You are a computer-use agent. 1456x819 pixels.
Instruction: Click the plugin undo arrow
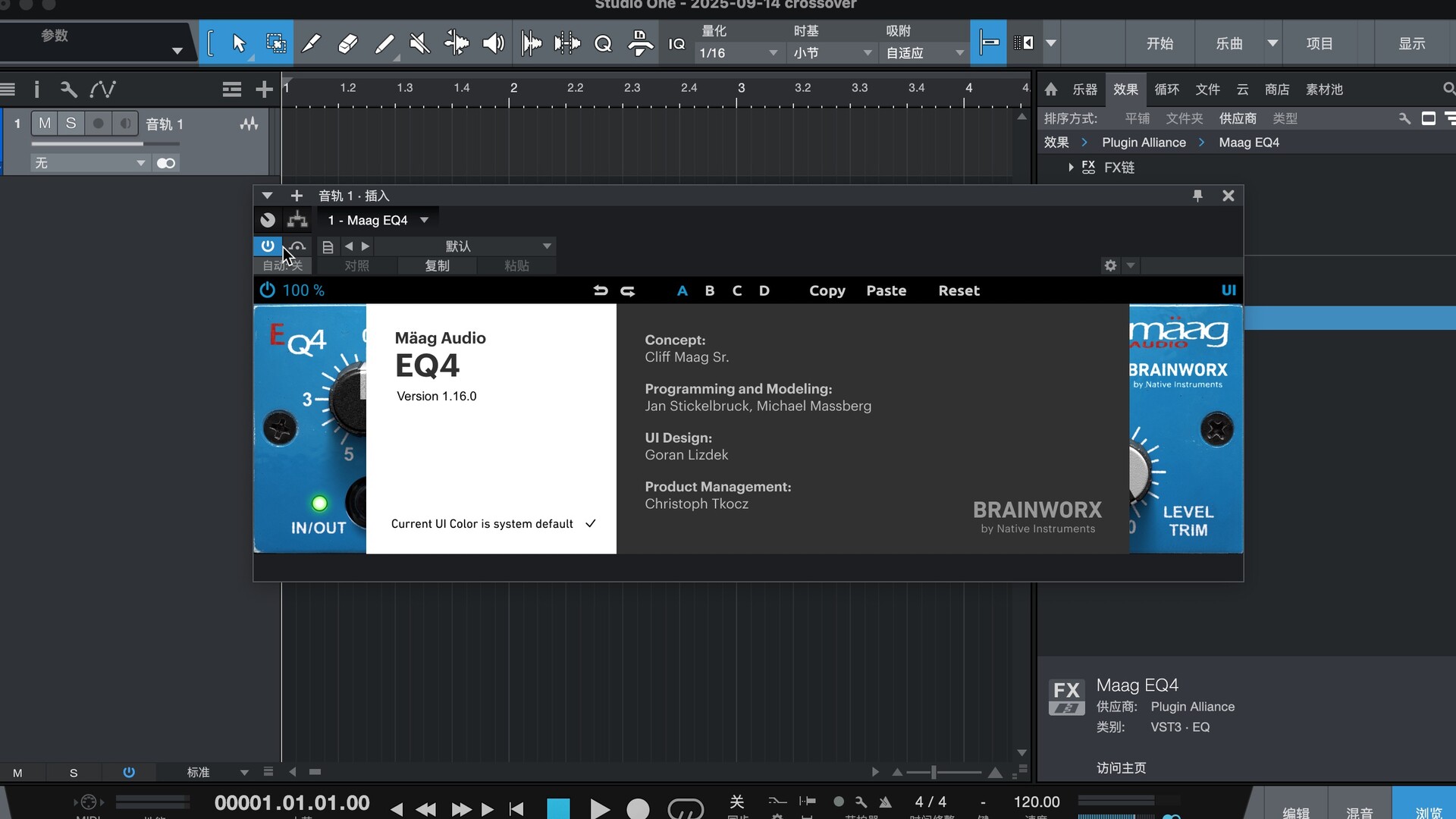tap(601, 290)
